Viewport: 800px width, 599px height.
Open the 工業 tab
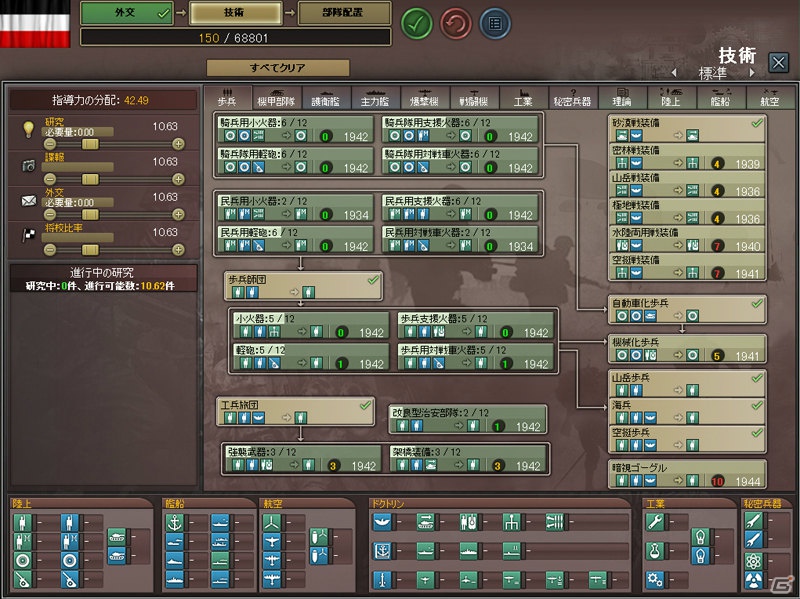click(x=523, y=97)
